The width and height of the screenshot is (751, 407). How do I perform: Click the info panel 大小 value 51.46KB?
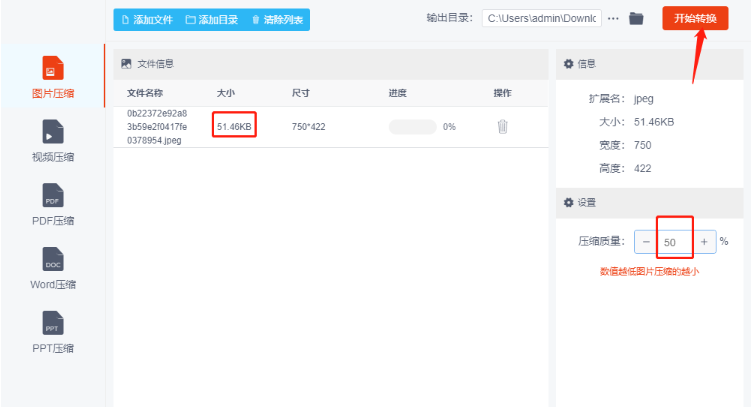coord(654,122)
